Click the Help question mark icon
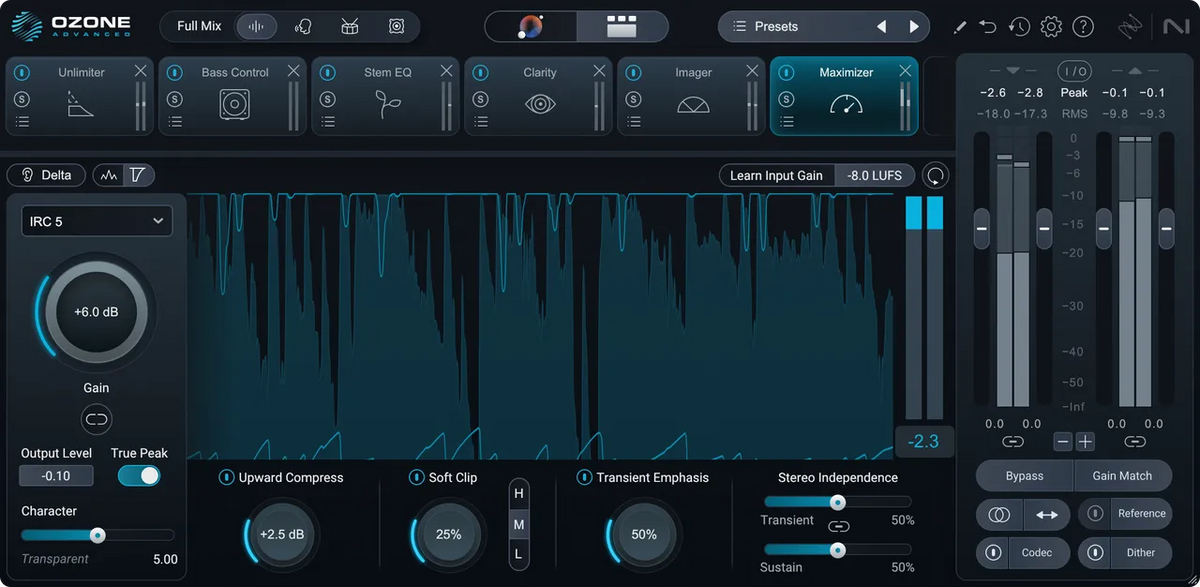1200x587 pixels. coord(1083,26)
